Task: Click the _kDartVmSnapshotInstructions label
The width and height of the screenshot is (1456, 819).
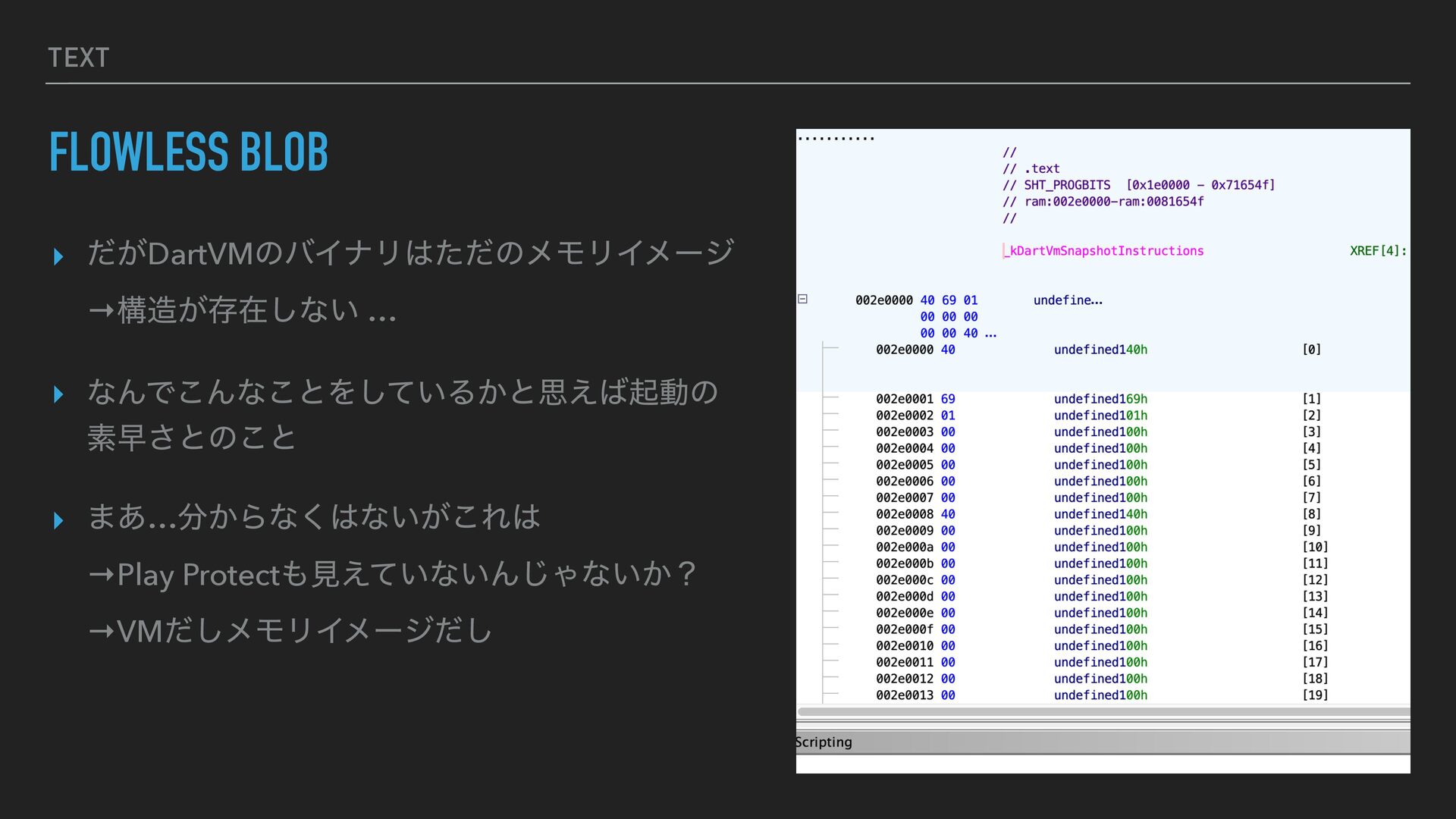Action: [1106, 251]
